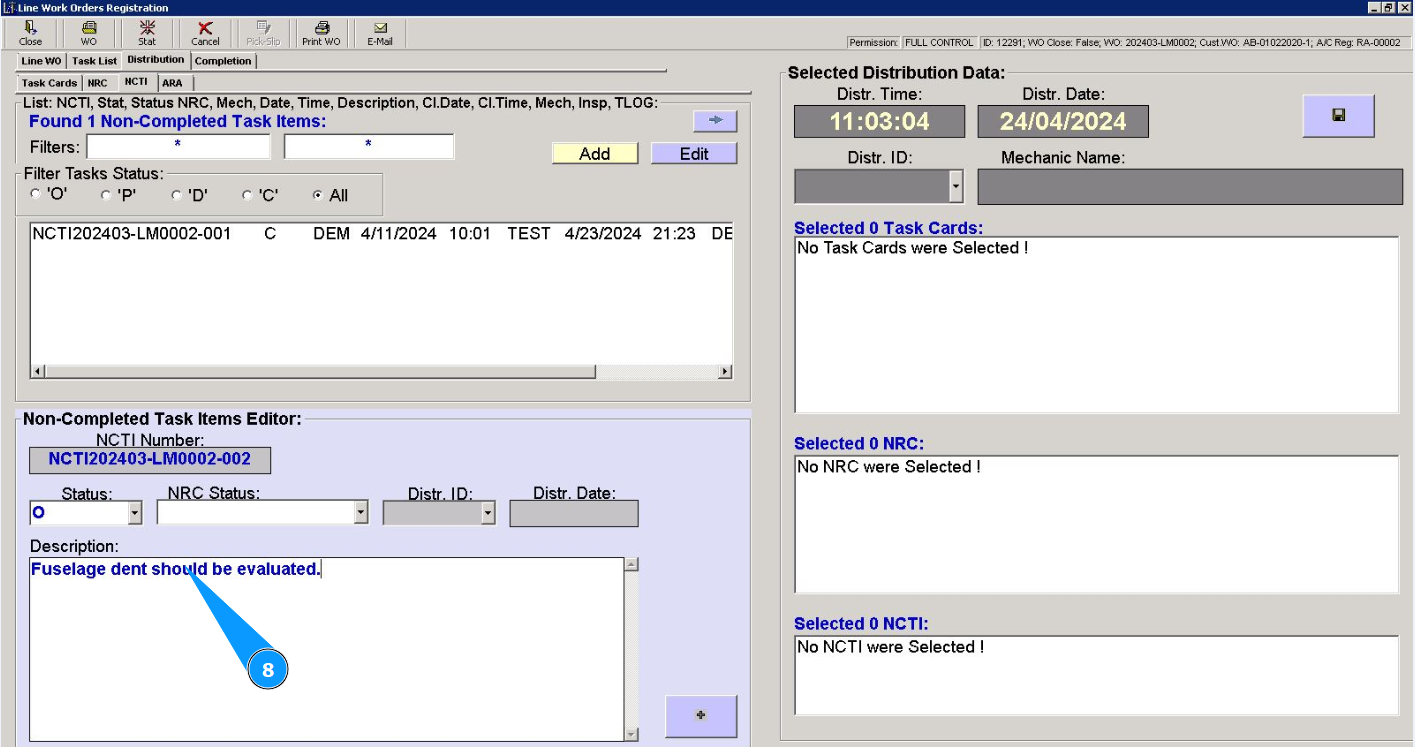Click the first Filters input field
The height and width of the screenshot is (747, 1415).
point(178,146)
